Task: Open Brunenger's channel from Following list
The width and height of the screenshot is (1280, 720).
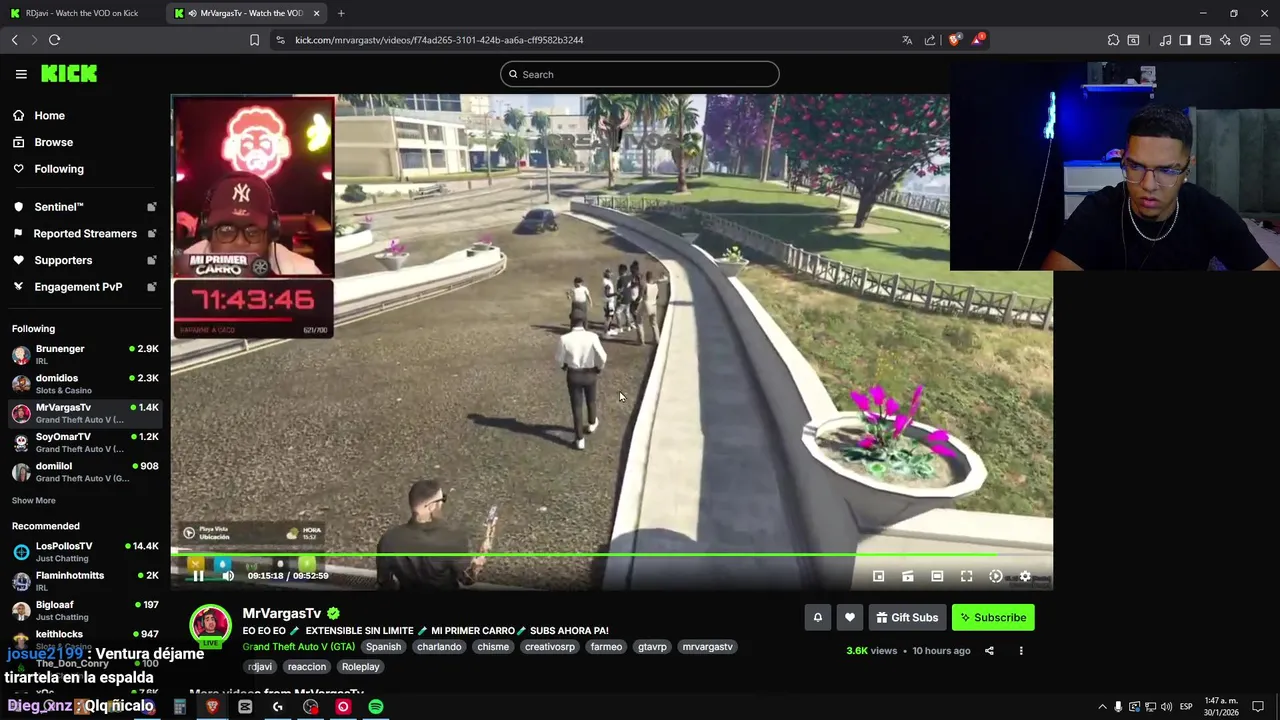Action: (85, 354)
